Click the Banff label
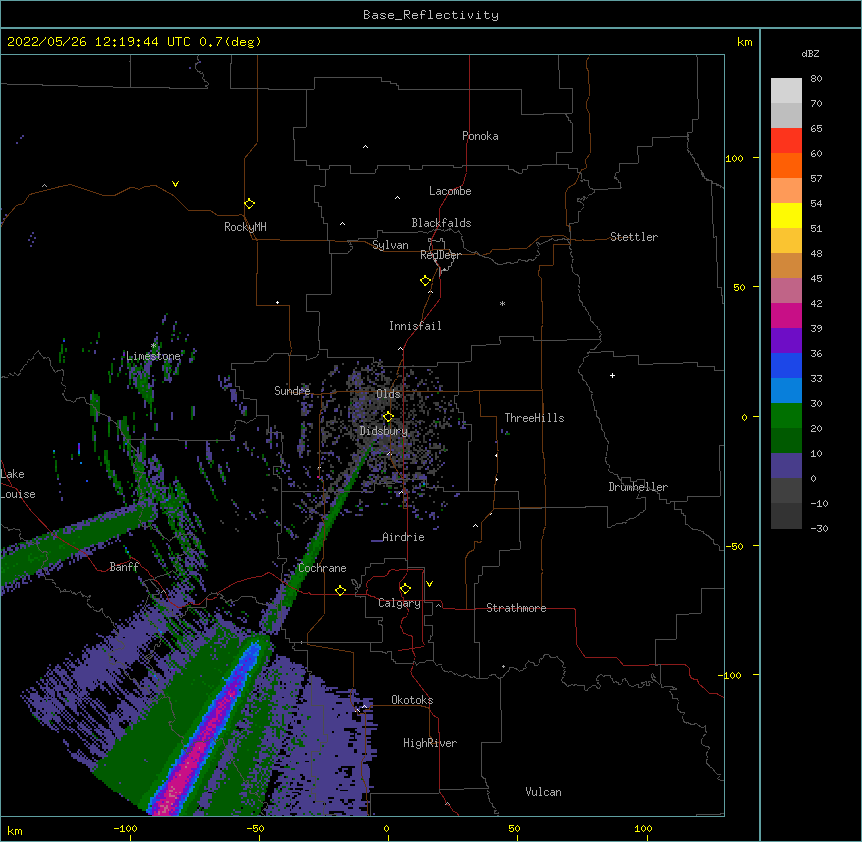Viewport: 862px width, 842px height. coord(124,567)
